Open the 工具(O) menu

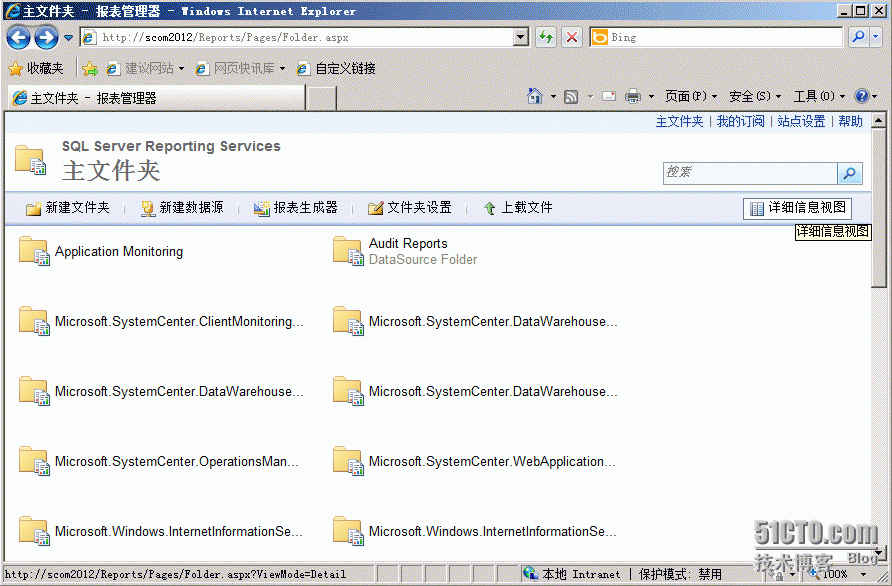tap(819, 96)
